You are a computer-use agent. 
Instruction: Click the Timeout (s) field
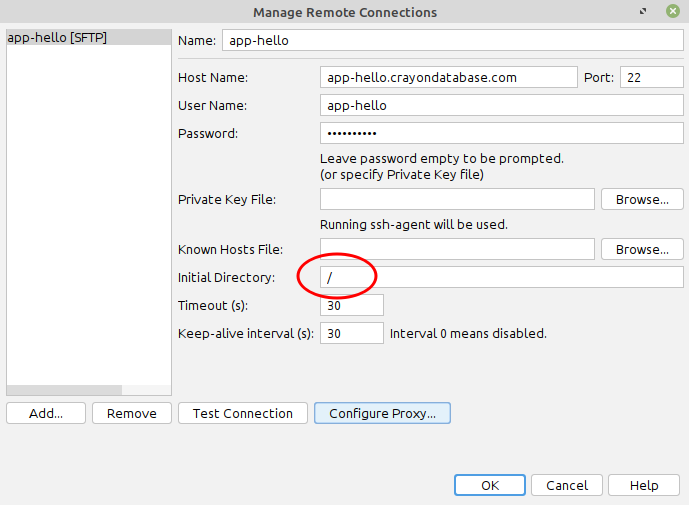click(x=352, y=305)
